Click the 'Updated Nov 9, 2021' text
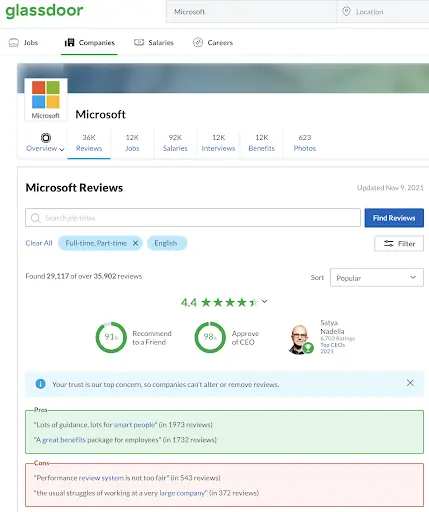429x512 pixels. coord(390,188)
